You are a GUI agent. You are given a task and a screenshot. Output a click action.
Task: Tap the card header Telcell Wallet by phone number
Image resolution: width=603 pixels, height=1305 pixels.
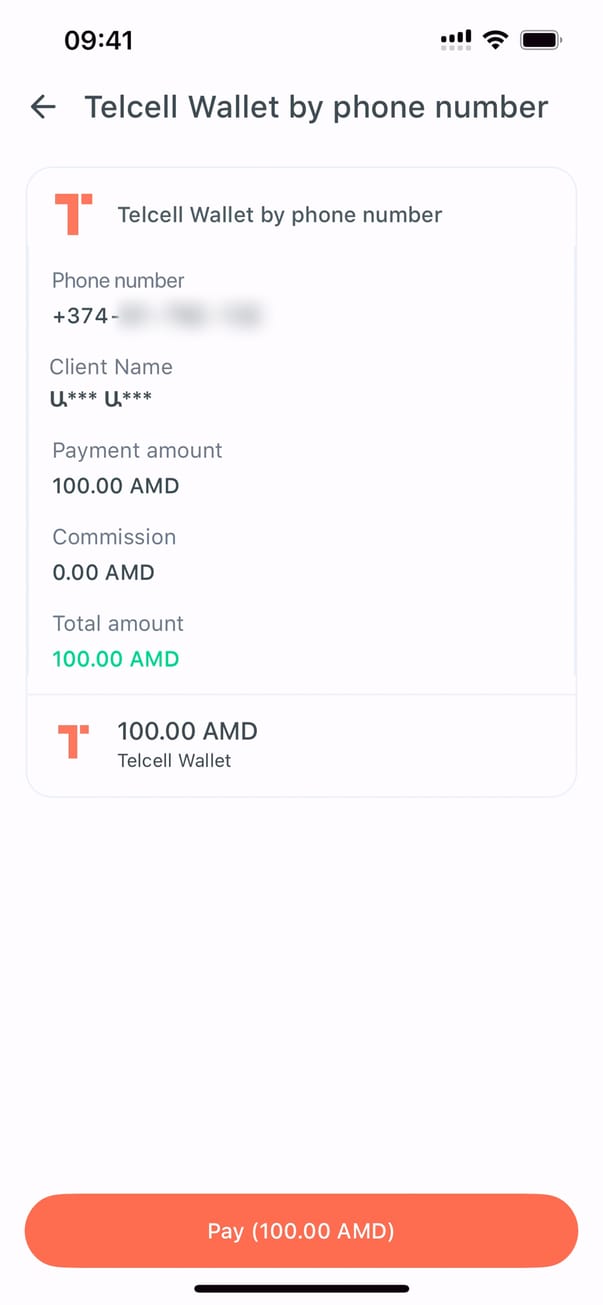pos(280,215)
